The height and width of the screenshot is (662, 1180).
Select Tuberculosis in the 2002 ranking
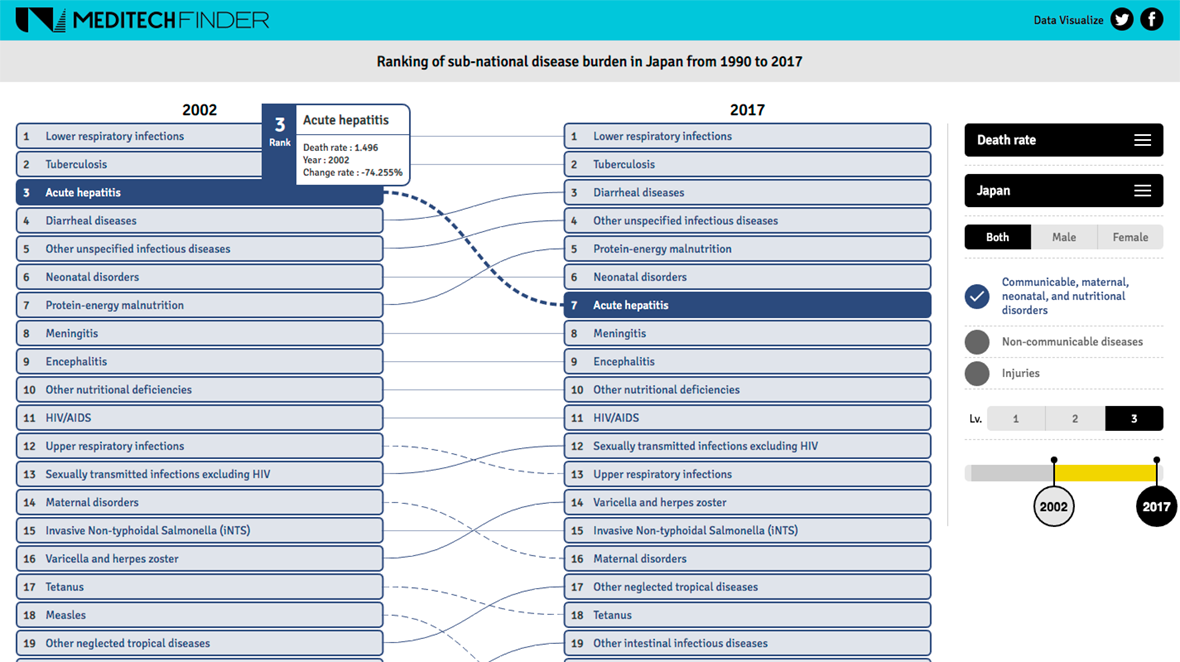(x=140, y=165)
